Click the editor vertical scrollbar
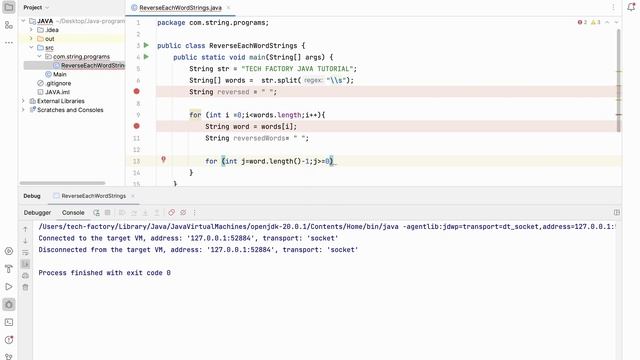This screenshot has width=640, height=360. click(619, 80)
